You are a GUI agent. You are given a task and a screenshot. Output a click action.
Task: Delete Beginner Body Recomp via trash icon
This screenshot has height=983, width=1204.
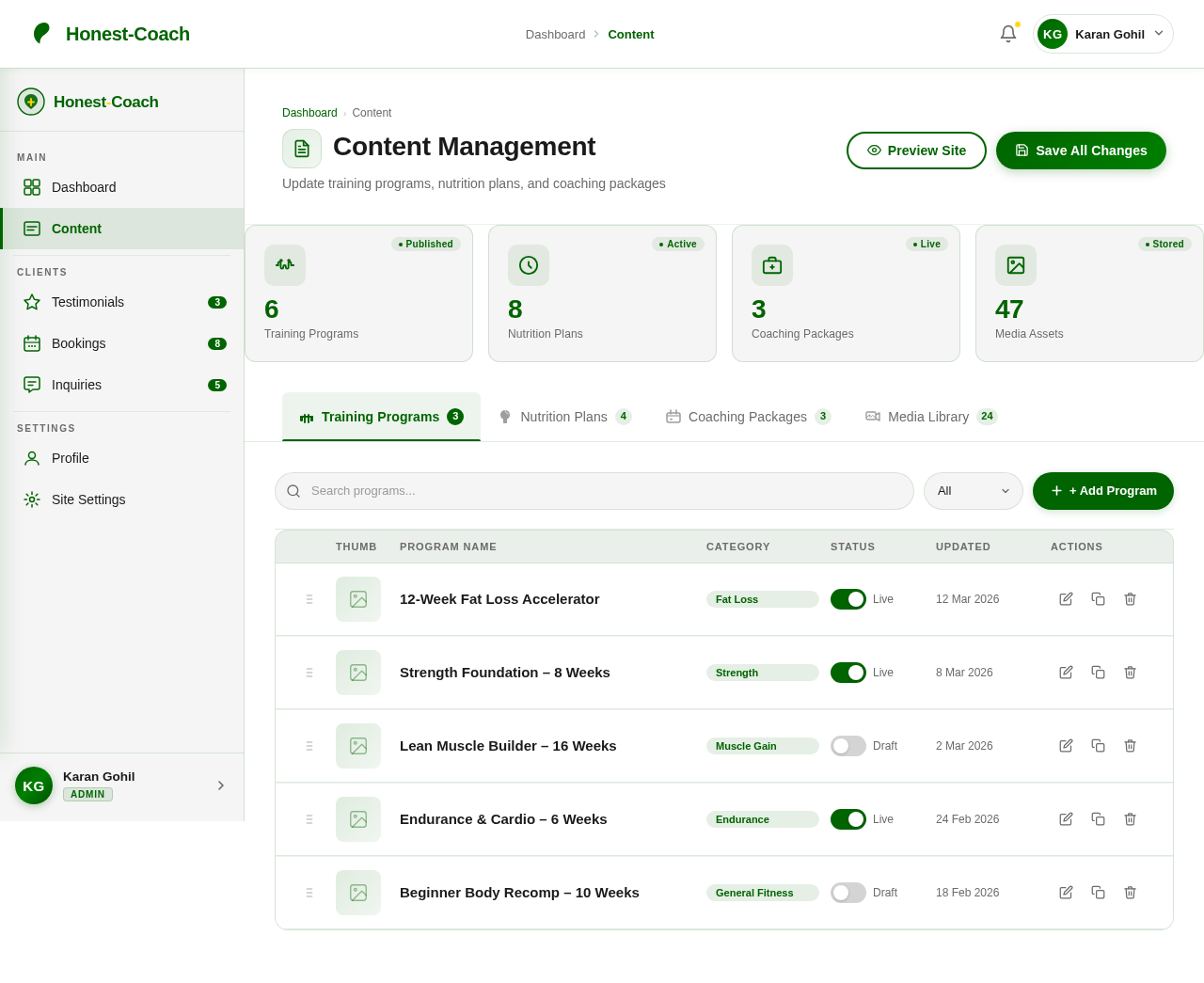click(1129, 892)
